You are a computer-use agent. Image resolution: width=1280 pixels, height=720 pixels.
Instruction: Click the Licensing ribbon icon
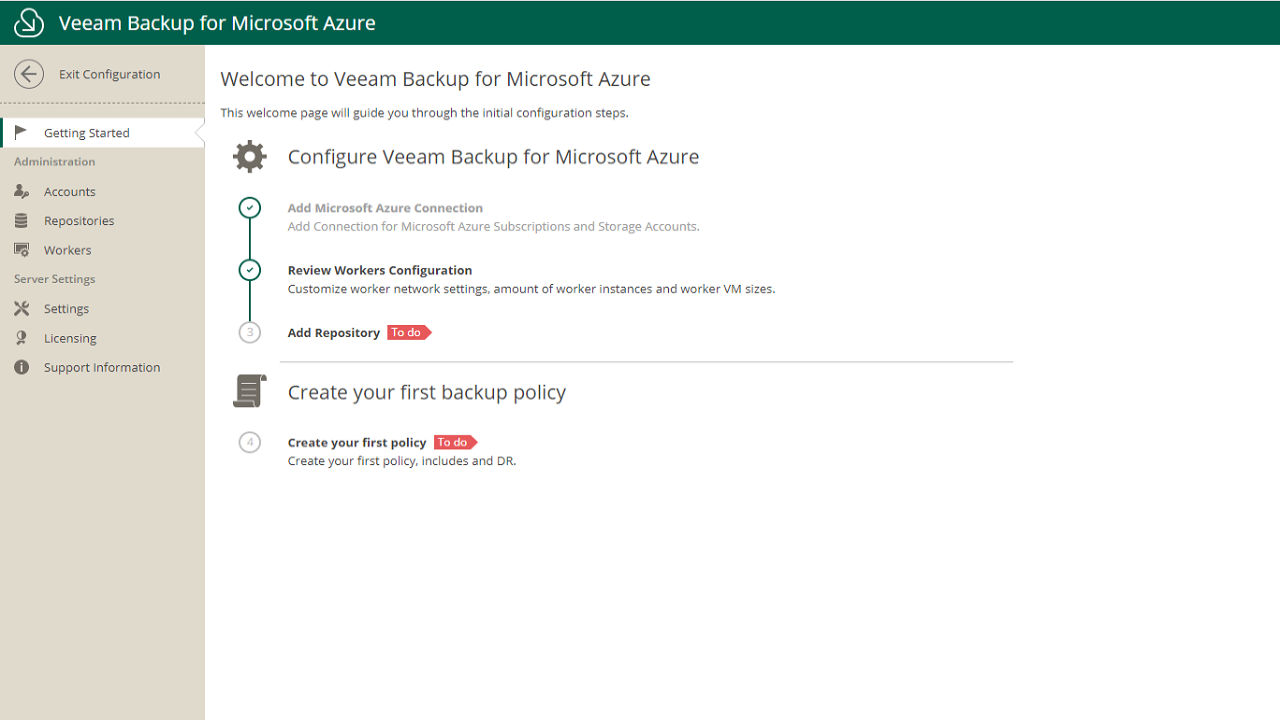(21, 338)
